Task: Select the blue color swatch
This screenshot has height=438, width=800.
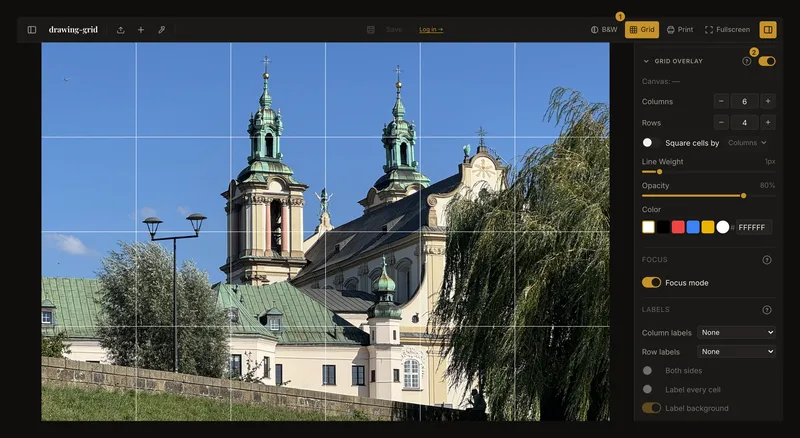Action: tap(693, 227)
